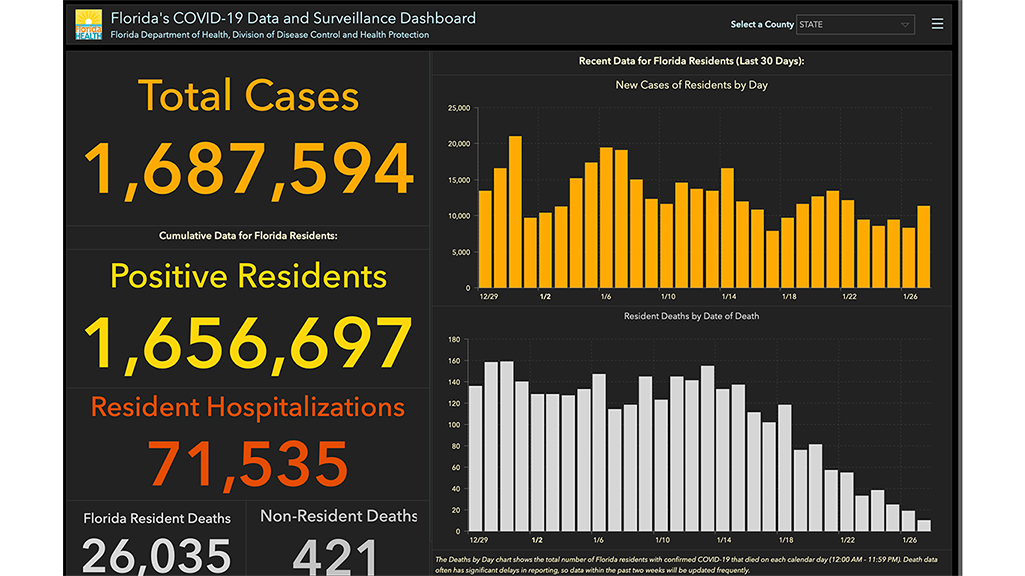
Task: Click the Recent Data for Florida Residents heading
Action: point(691,62)
